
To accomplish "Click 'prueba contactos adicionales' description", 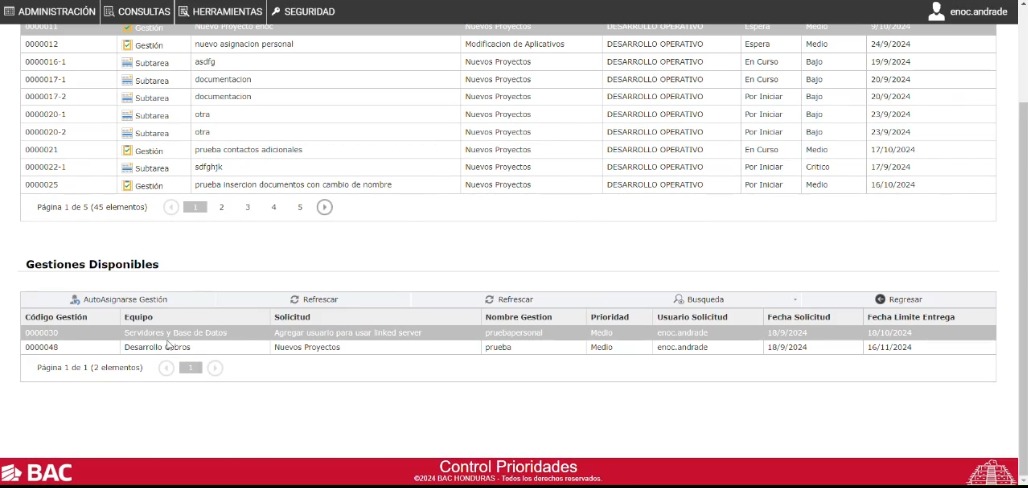I will point(248,150).
